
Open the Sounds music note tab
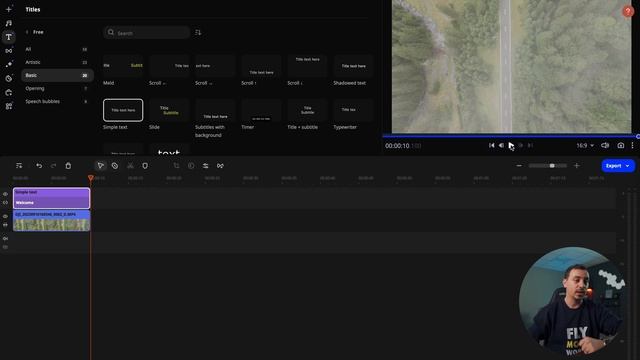pos(9,23)
